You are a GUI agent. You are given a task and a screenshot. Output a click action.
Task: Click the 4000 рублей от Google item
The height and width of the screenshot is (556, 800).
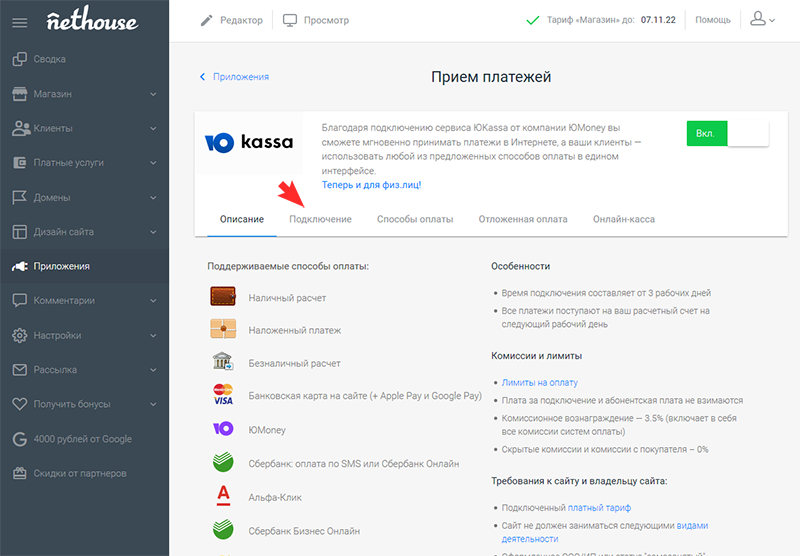click(x=84, y=439)
